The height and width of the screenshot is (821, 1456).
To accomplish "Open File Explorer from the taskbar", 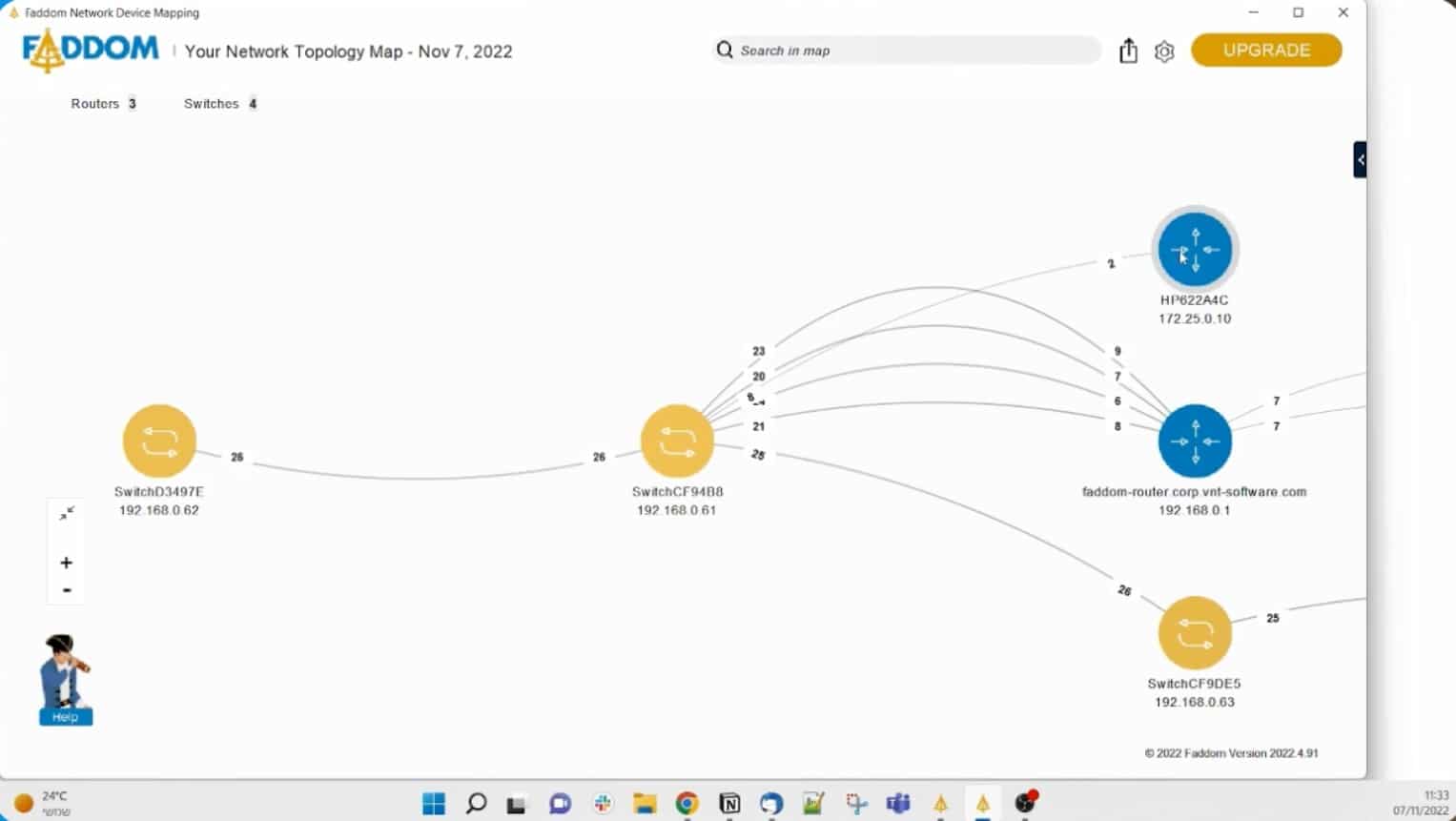I will coord(646,804).
